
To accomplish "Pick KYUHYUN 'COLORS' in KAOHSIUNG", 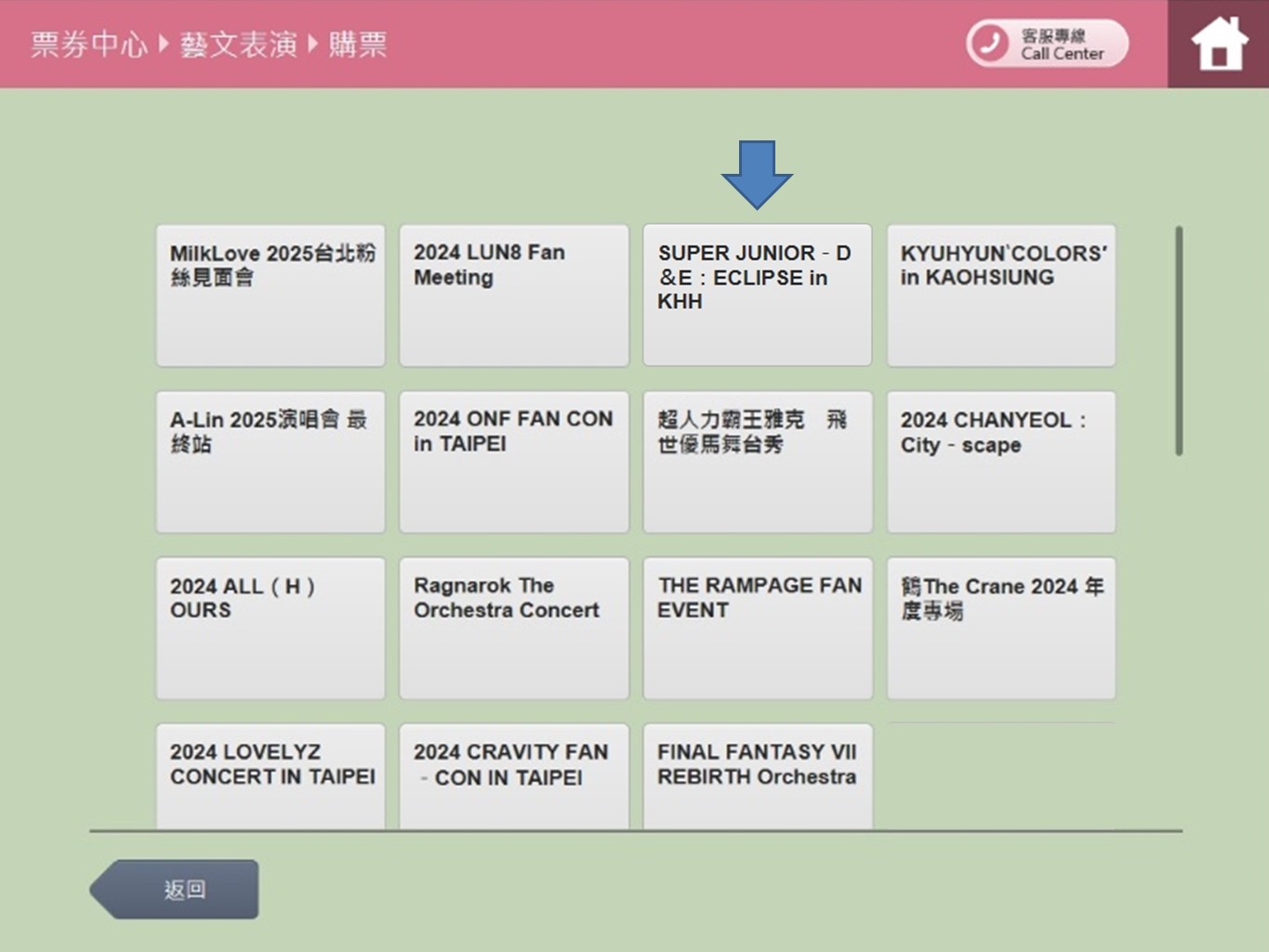I will click(1001, 296).
